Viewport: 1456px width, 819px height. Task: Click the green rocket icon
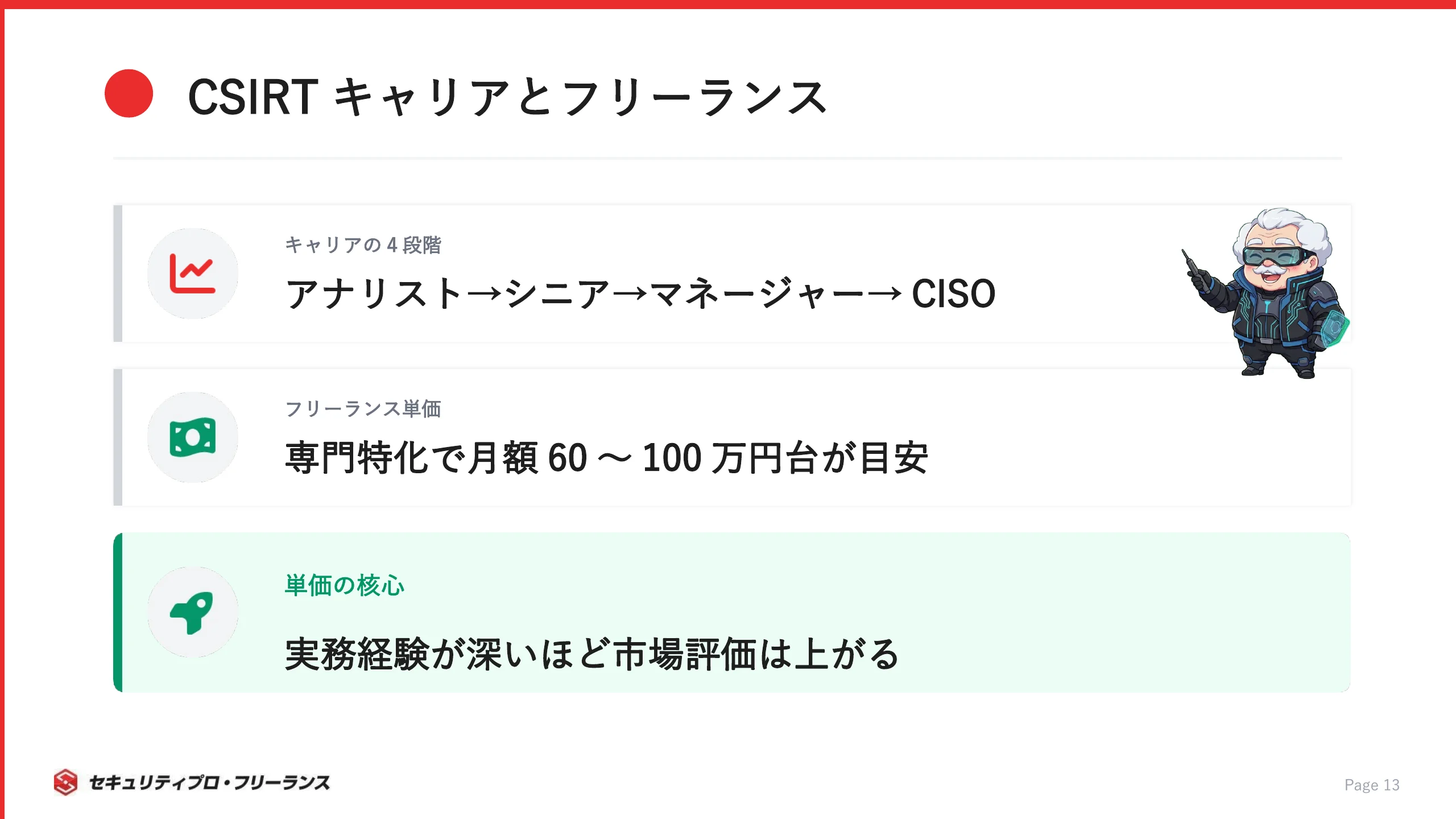pos(192,613)
